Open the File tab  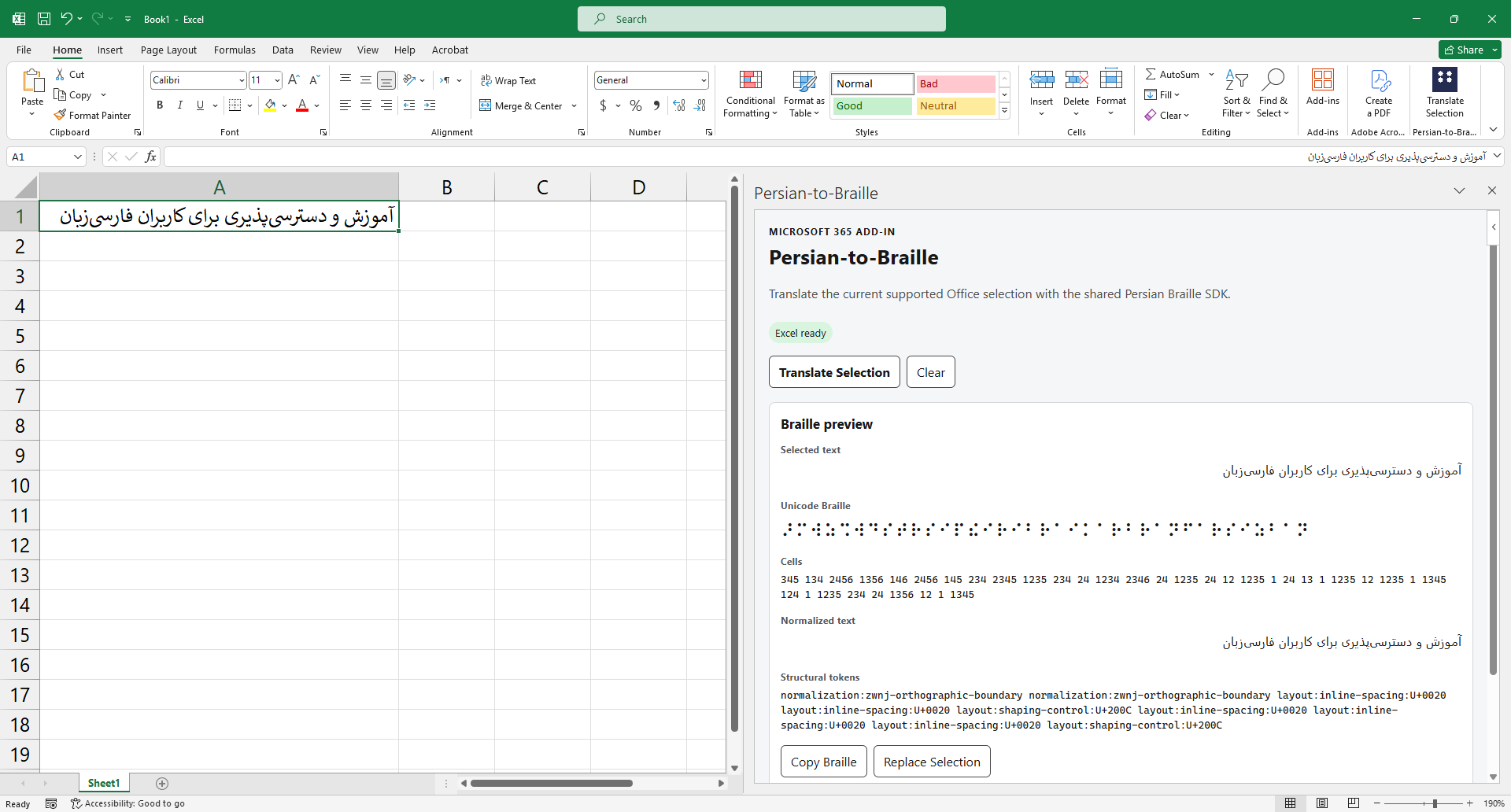tap(24, 50)
